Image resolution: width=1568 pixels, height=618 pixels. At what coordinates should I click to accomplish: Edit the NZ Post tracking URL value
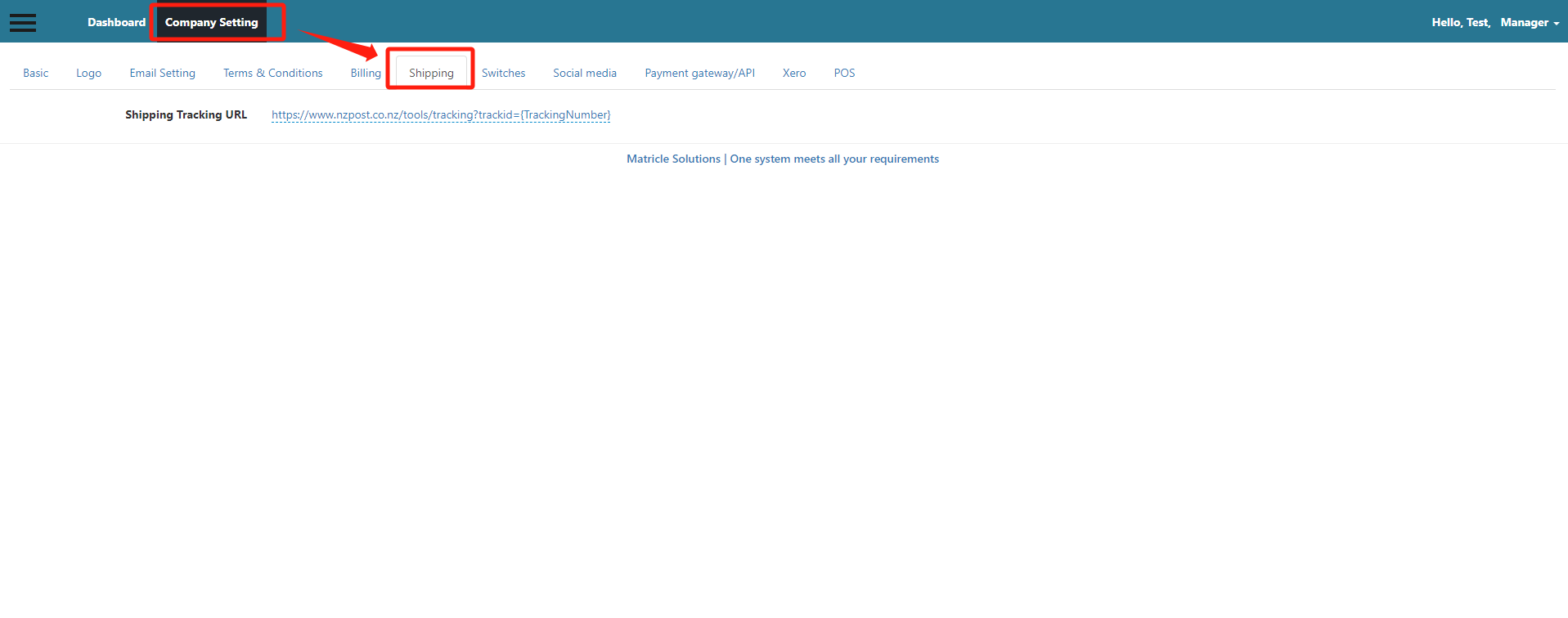tap(441, 114)
